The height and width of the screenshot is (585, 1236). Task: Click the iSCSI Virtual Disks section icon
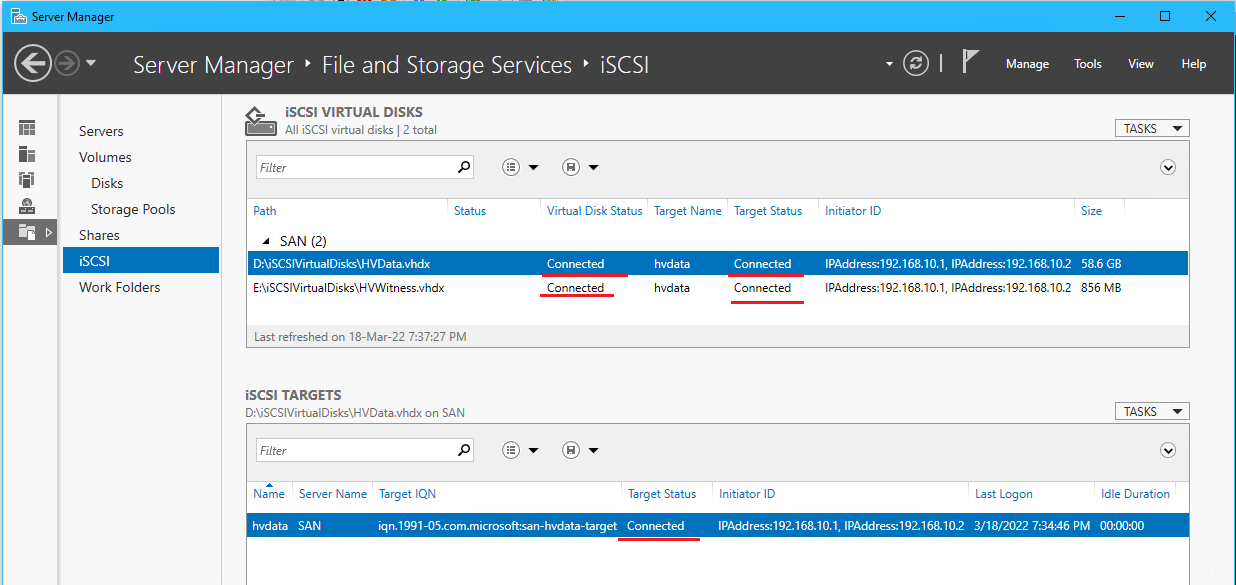(261, 121)
